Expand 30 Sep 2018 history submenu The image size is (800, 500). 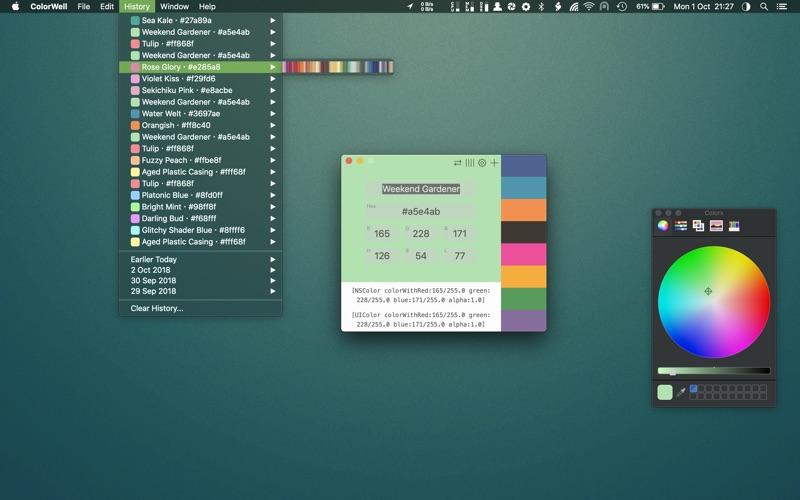click(201, 281)
